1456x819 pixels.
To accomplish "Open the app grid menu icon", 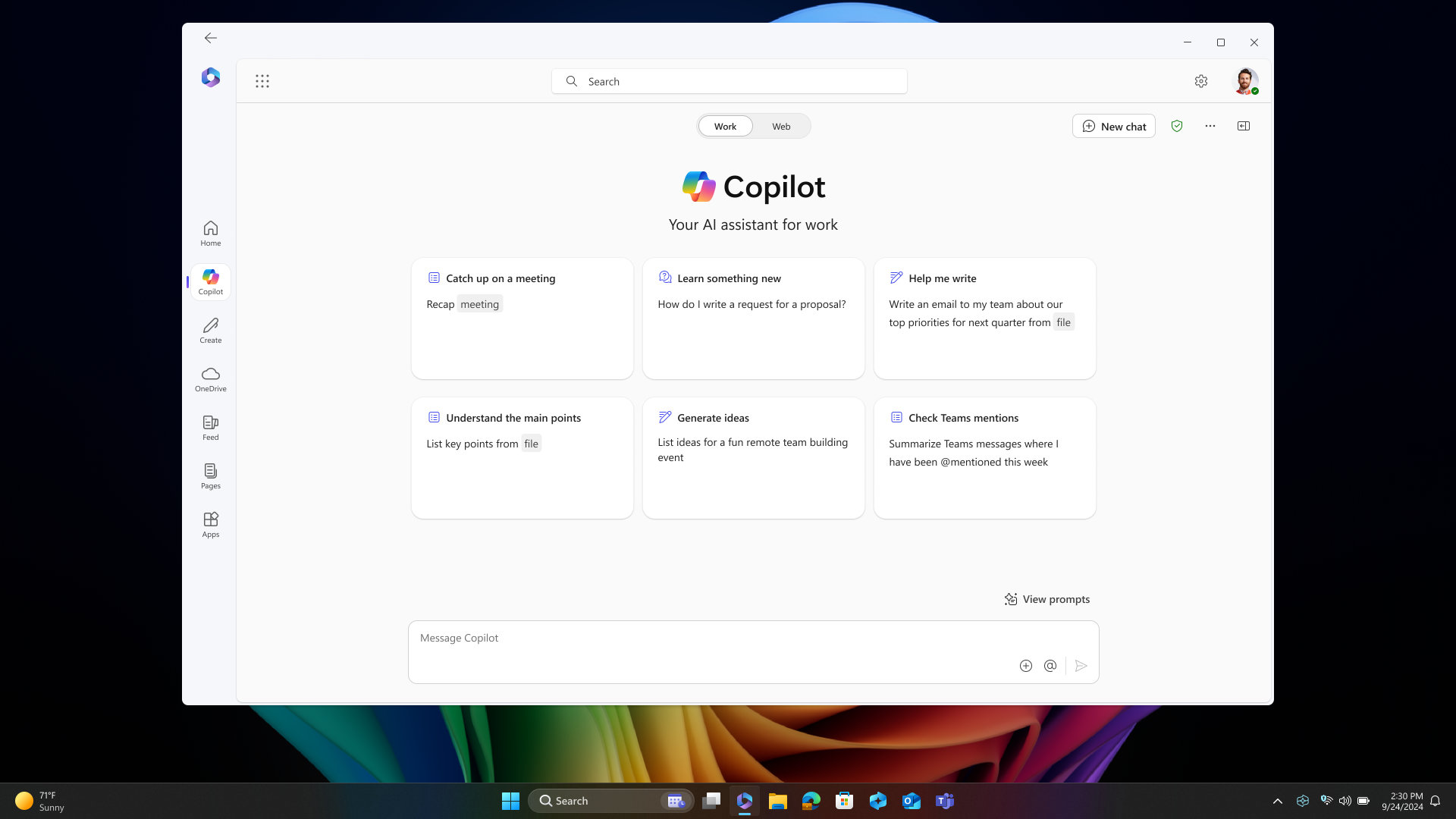I will (262, 81).
